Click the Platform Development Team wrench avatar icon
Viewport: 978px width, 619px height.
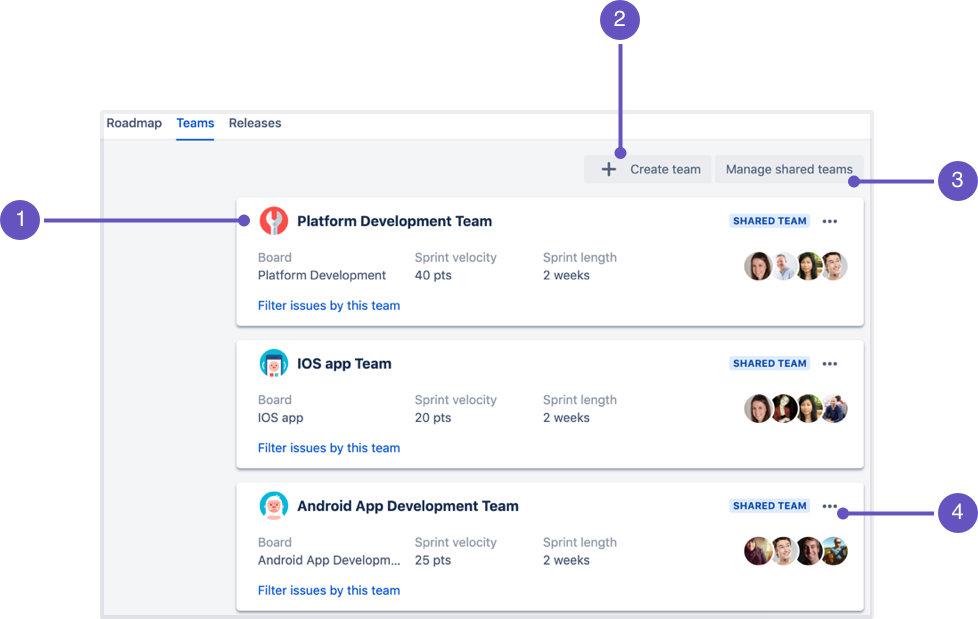[x=273, y=220]
